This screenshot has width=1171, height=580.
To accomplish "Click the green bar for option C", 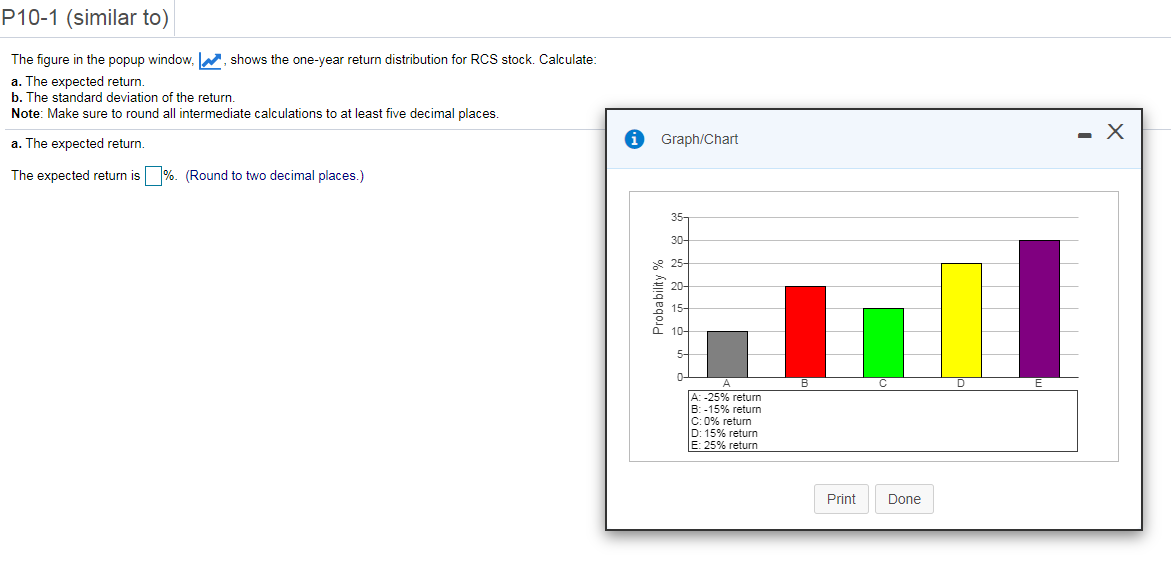I will tap(883, 340).
